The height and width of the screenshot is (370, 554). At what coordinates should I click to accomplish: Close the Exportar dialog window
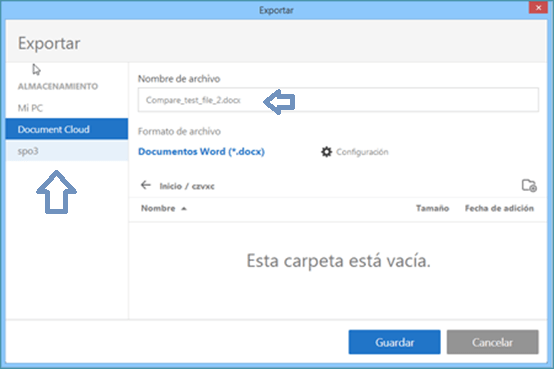538,7
